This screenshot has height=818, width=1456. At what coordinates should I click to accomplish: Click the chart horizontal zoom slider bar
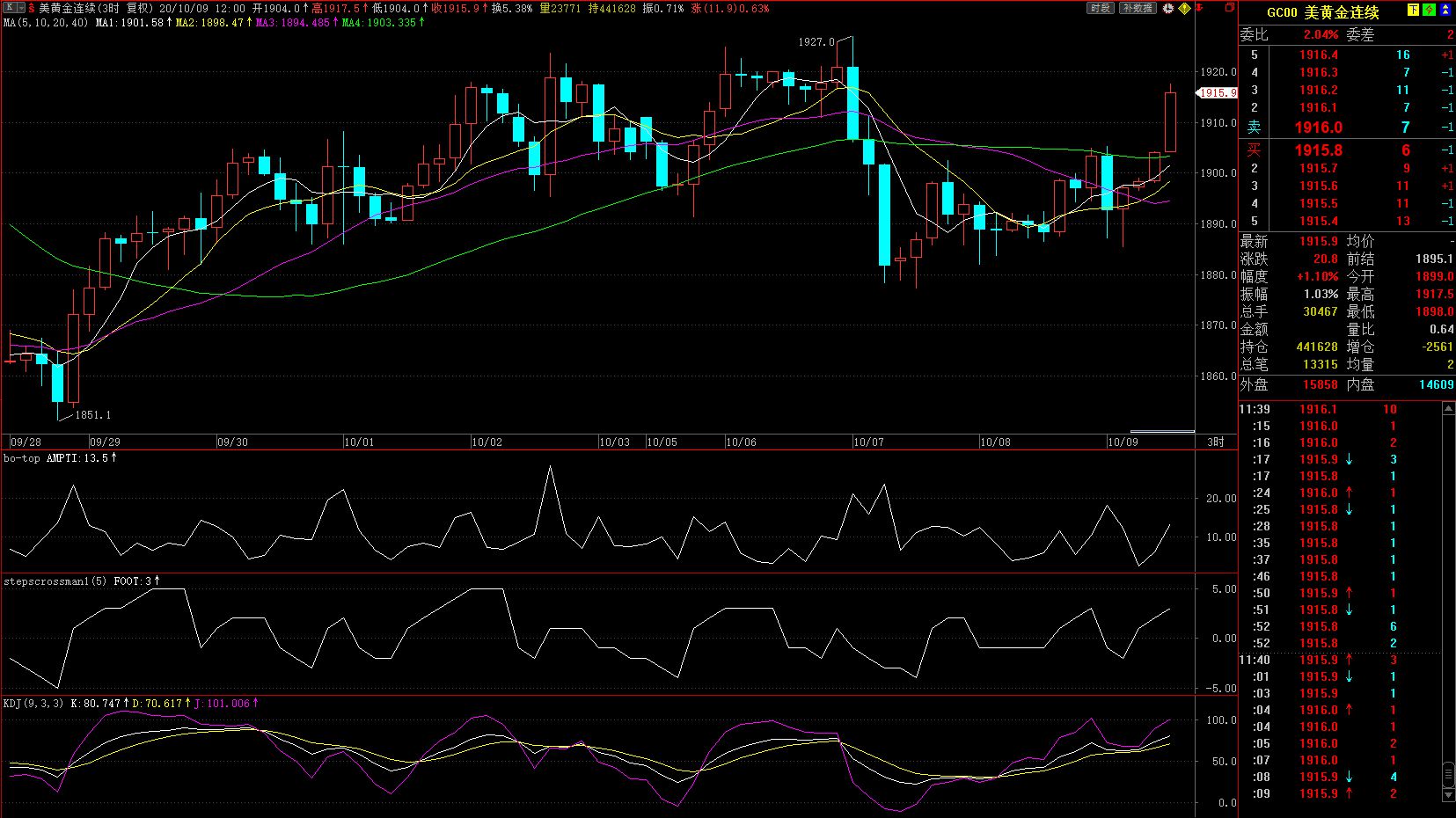pyautogui.click(x=1161, y=432)
